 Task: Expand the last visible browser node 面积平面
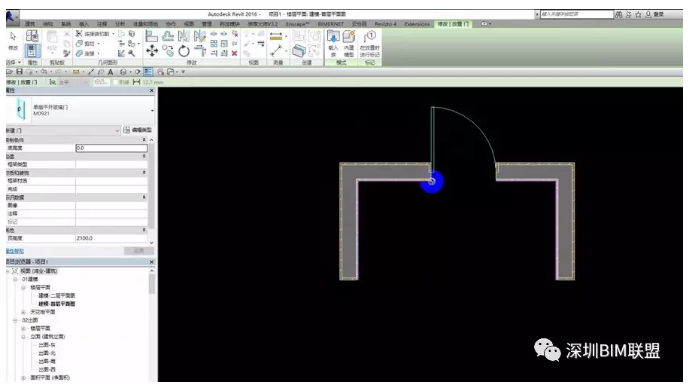pyautogui.click(x=23, y=378)
